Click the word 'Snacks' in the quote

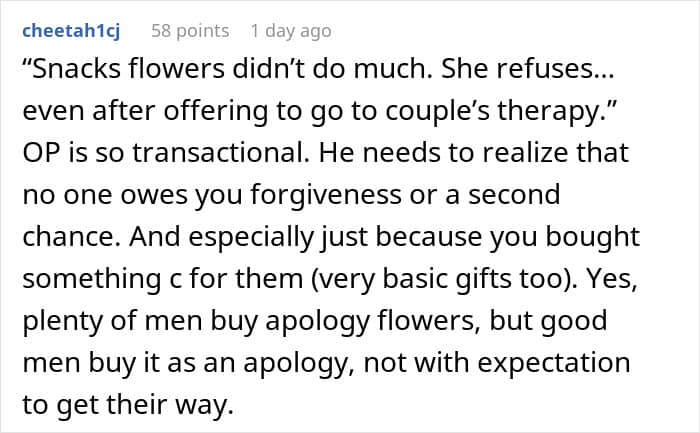[x=72, y=69]
